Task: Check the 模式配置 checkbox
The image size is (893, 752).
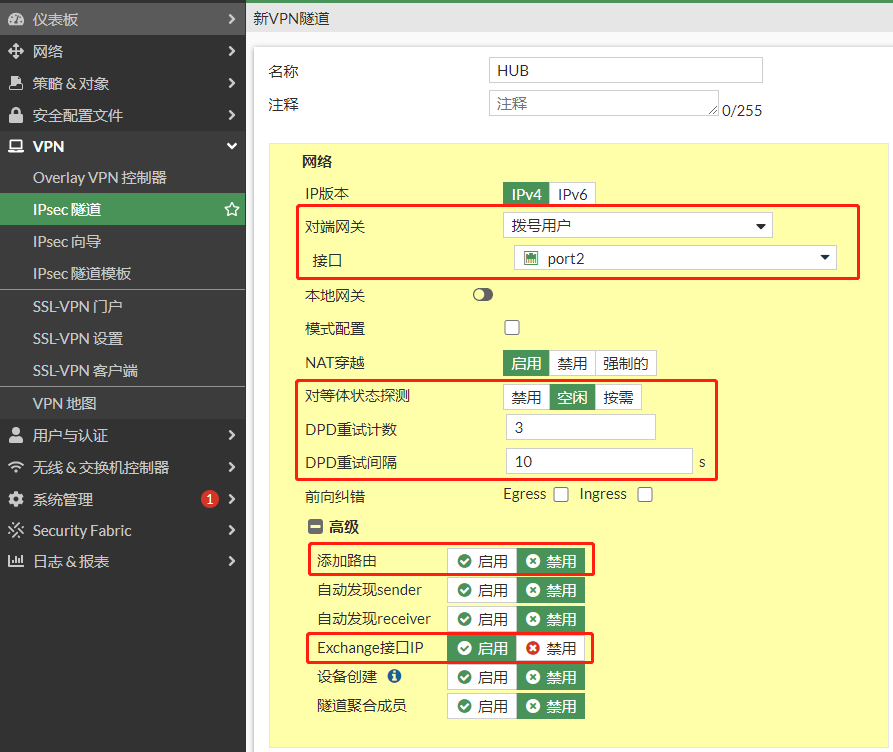Action: (512, 327)
